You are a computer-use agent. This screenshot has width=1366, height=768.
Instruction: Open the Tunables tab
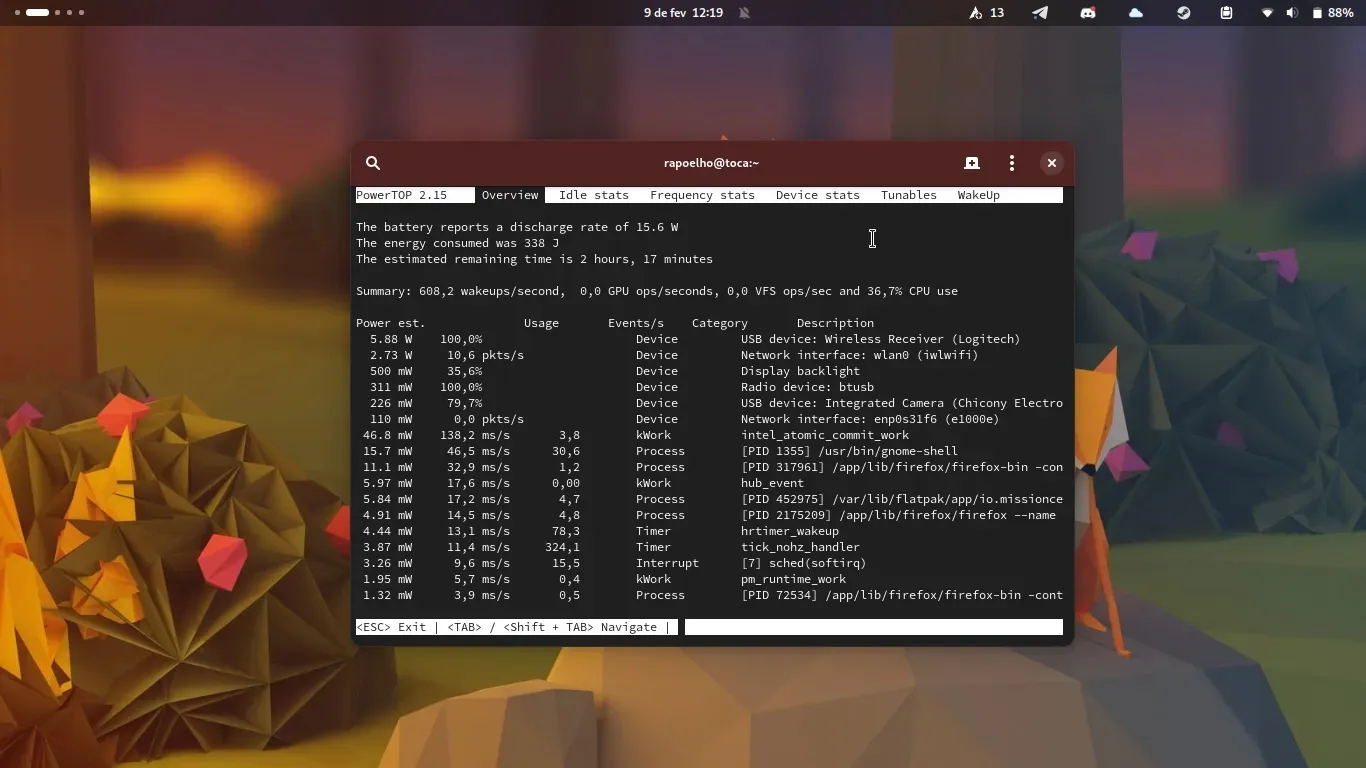click(x=908, y=195)
